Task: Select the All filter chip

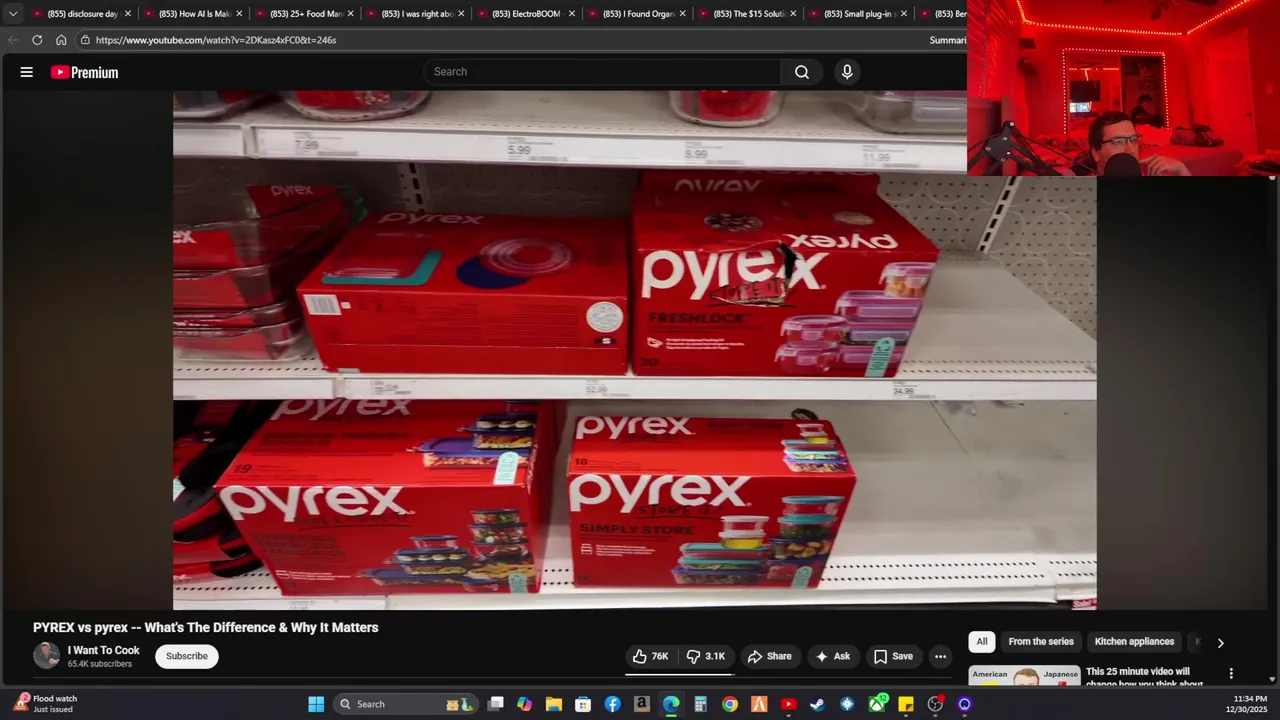Action: pyautogui.click(x=982, y=642)
